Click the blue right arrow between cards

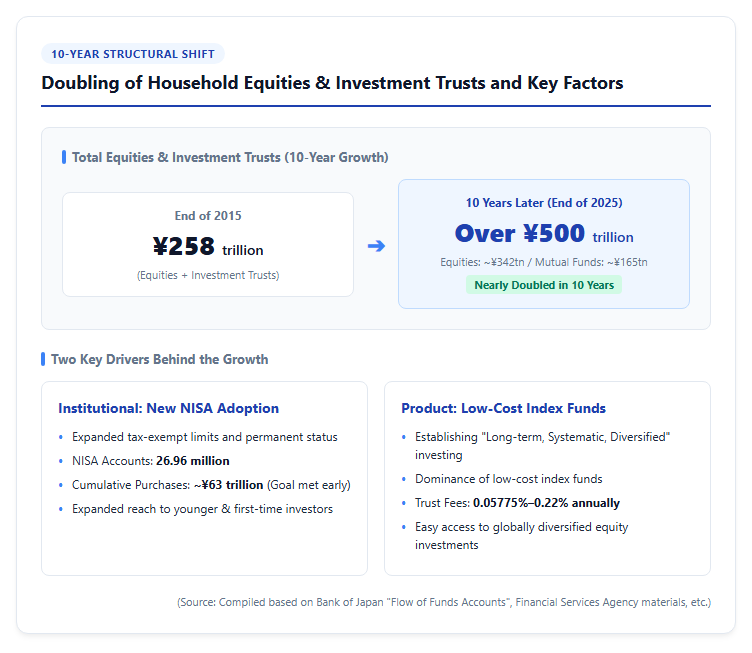376,246
